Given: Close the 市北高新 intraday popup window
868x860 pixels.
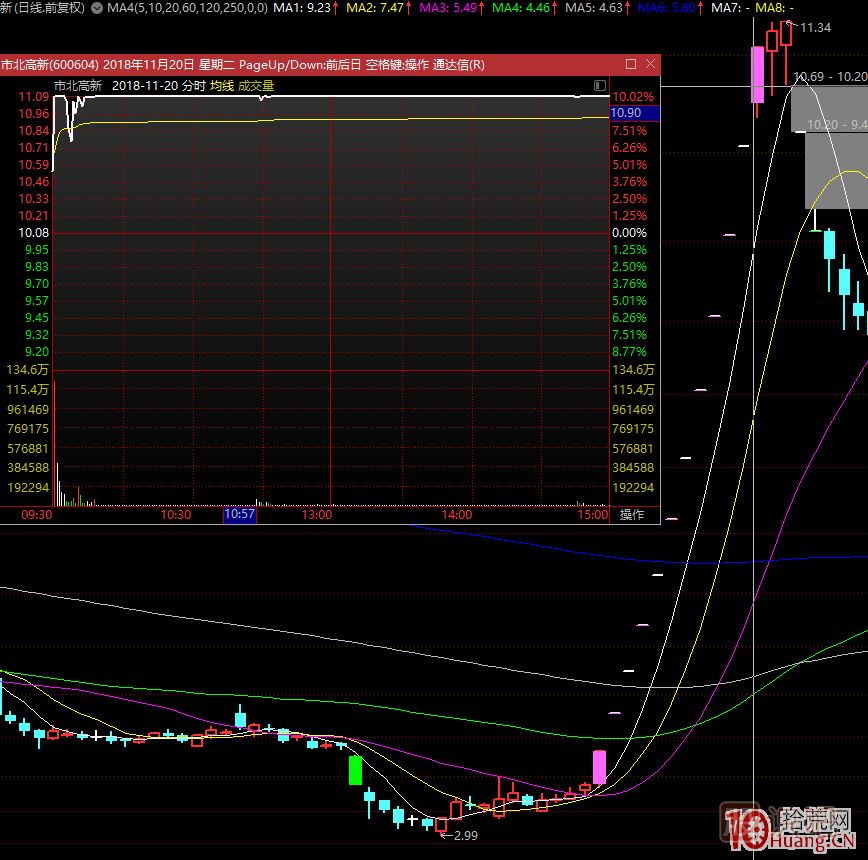Looking at the screenshot, I should (x=650, y=64).
